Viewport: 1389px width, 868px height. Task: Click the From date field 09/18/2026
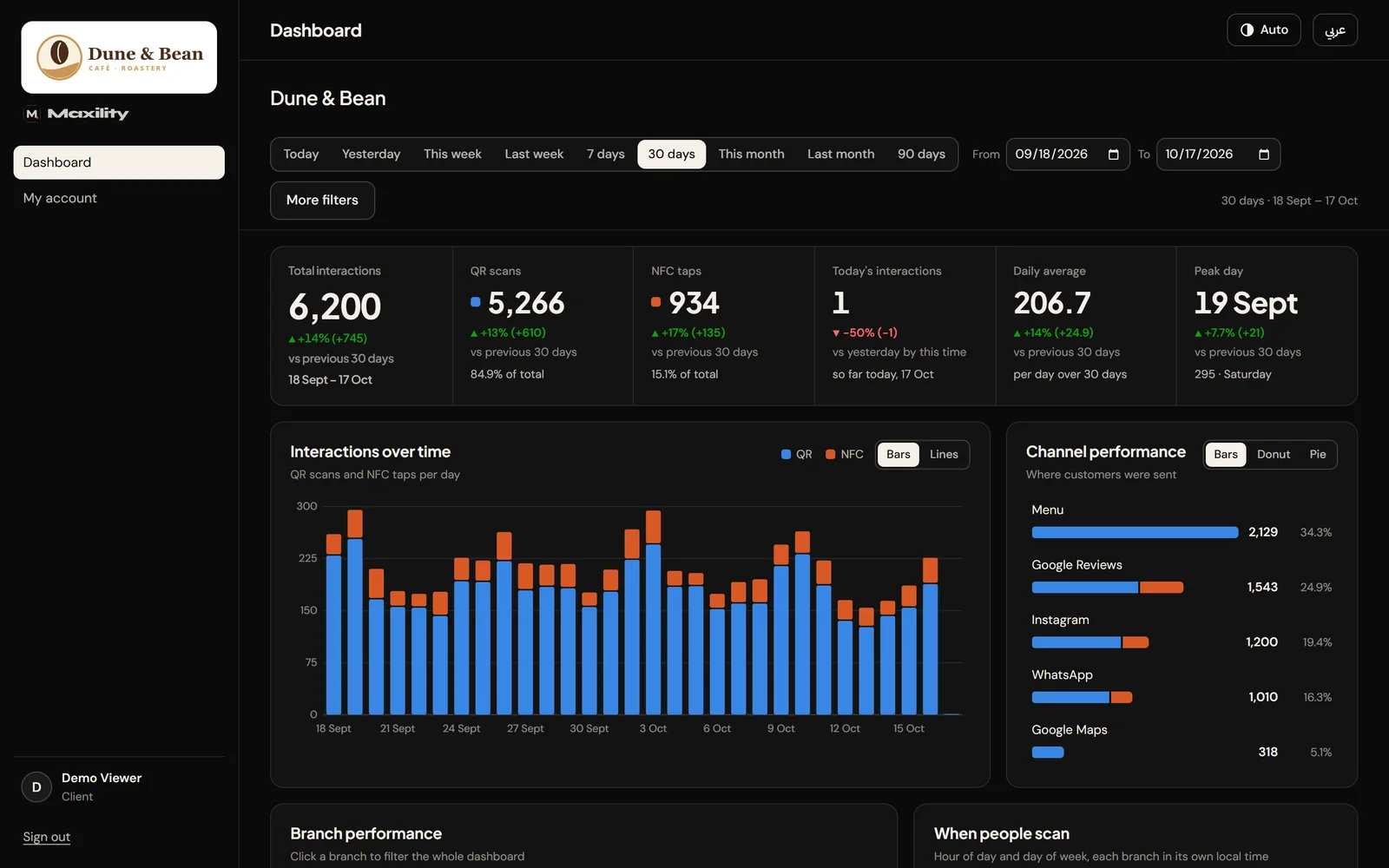click(x=1068, y=155)
